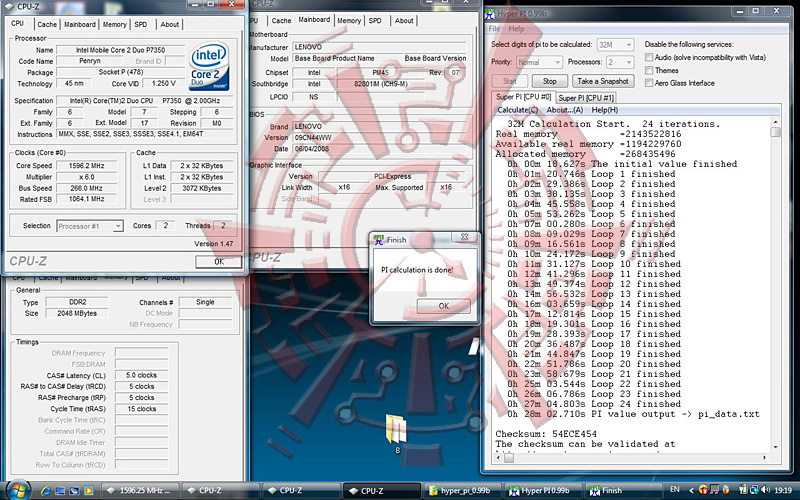The image size is (800, 500).
Task: Click OK in the Finish dialog
Action: click(x=443, y=306)
